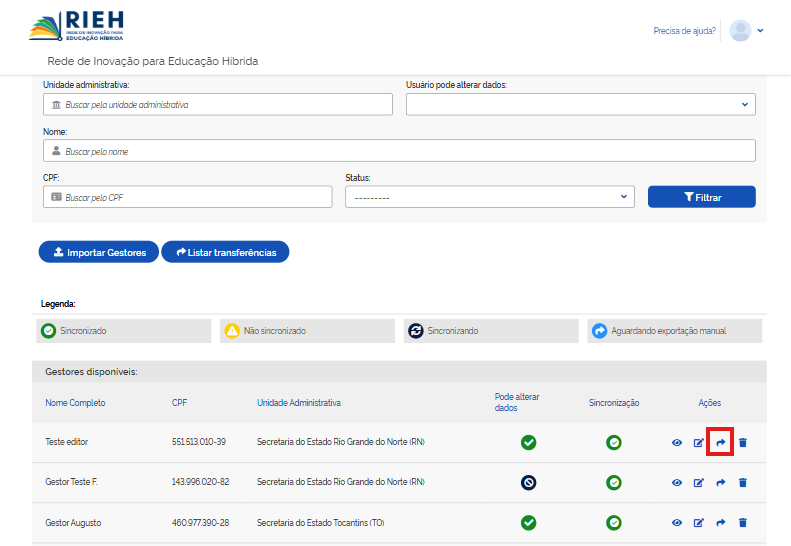Click the name Teste editor
Screen dimensions: 791x546
(x=67, y=442)
